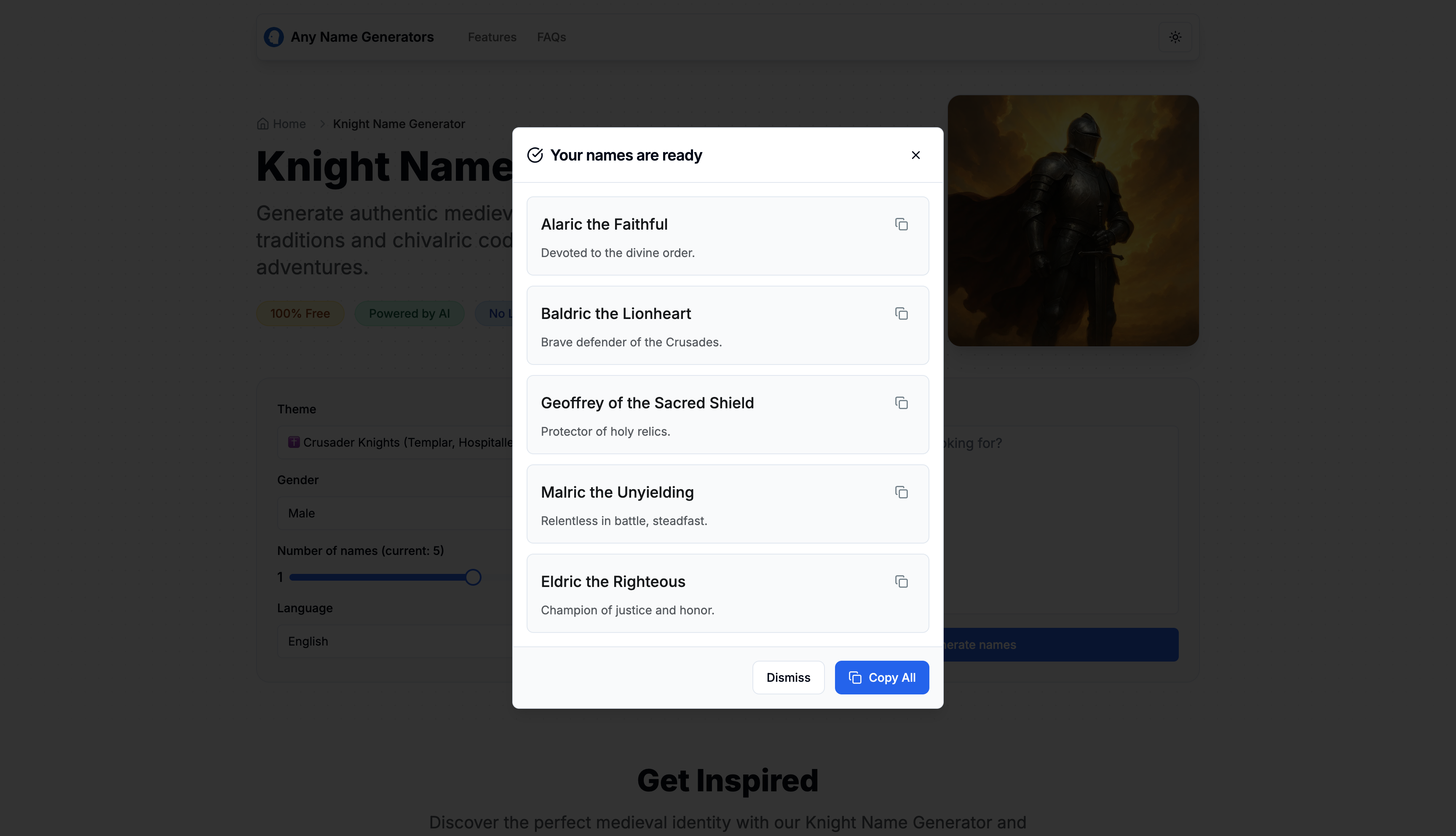This screenshot has height=836, width=1456.
Task: Open the Language dropdown showing English
Action: click(x=396, y=641)
